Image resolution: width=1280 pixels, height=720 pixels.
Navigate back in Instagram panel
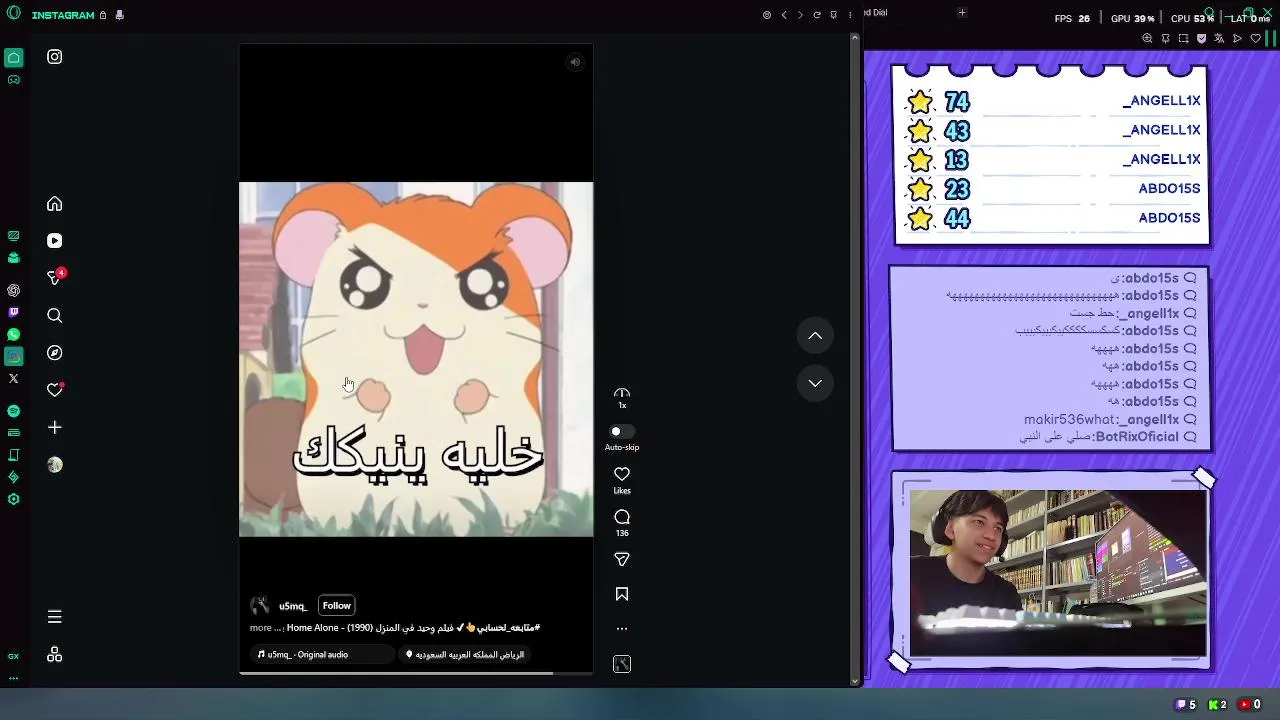coord(784,15)
